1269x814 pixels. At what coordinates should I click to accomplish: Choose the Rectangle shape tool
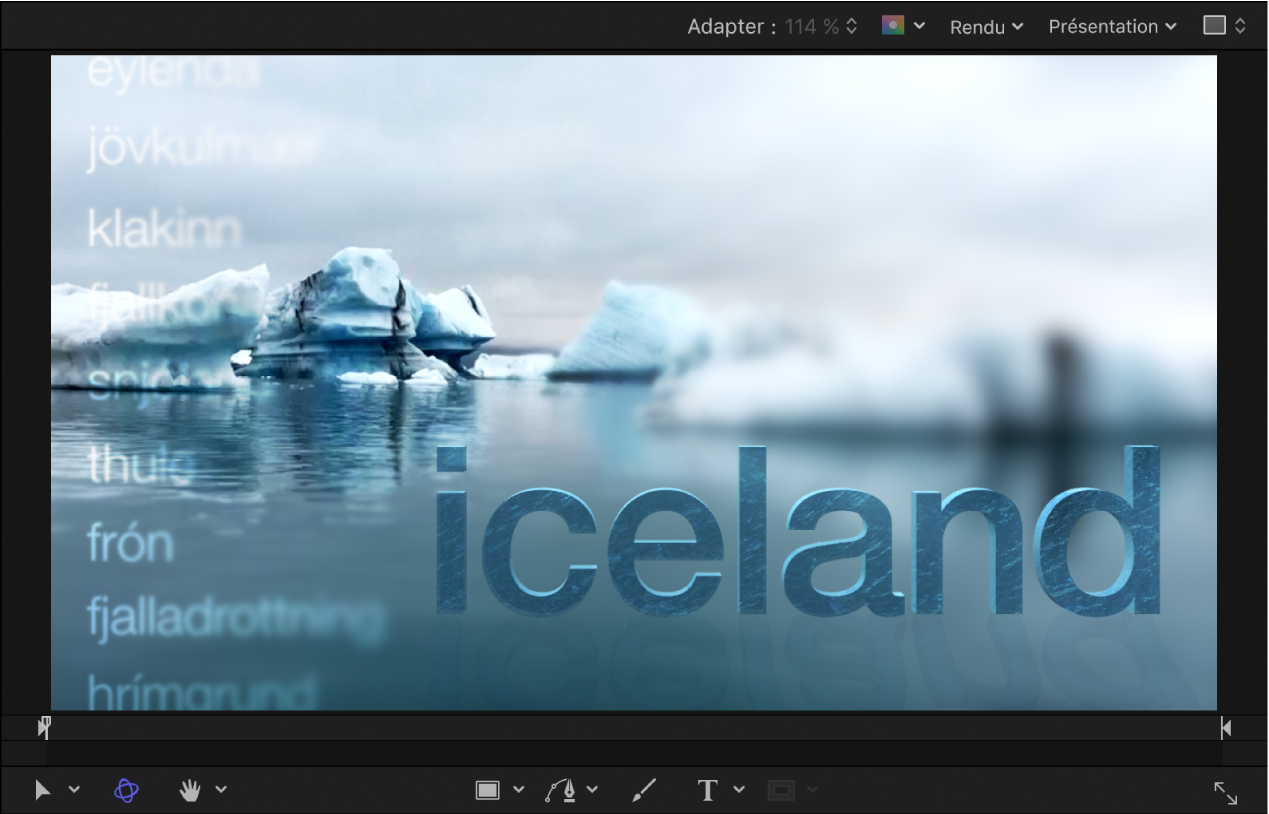coord(487,790)
